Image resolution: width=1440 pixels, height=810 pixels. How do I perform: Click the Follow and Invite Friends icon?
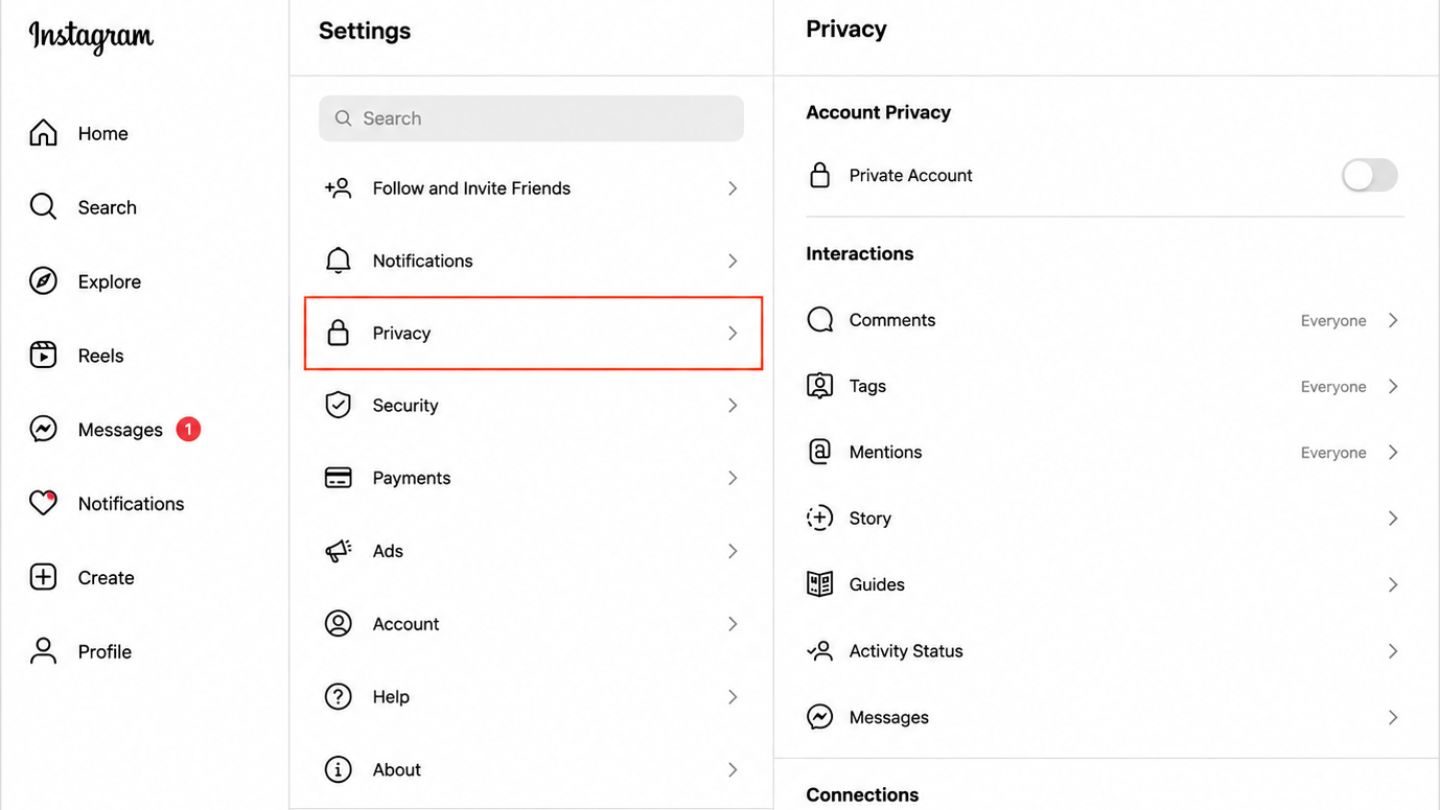pos(338,188)
